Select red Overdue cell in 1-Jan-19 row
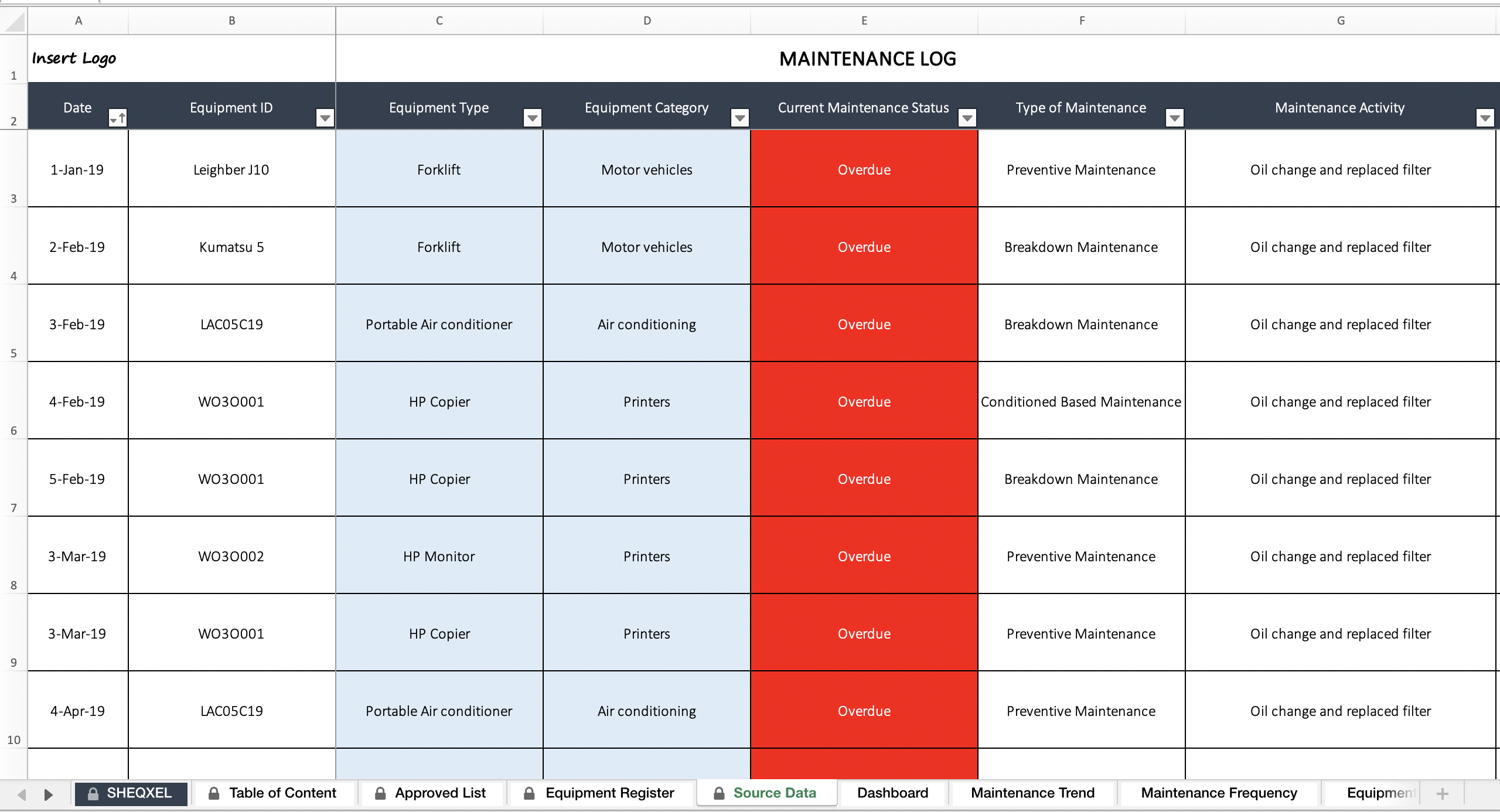 pos(864,169)
